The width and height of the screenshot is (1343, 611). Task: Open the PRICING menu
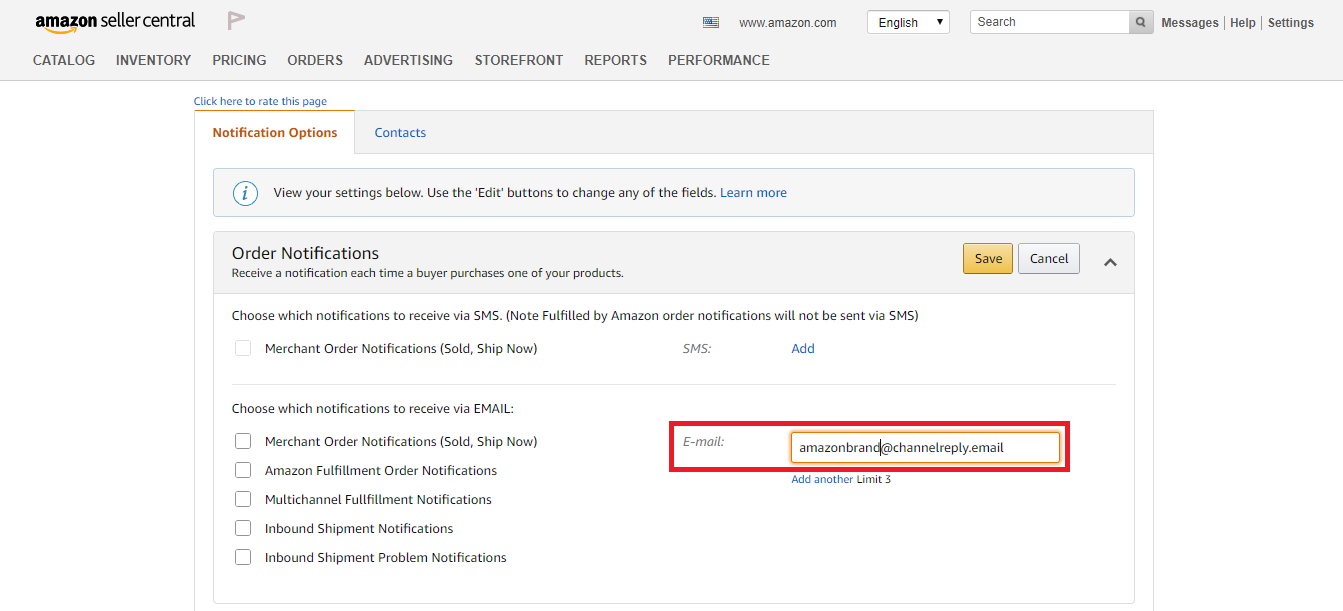(x=239, y=60)
